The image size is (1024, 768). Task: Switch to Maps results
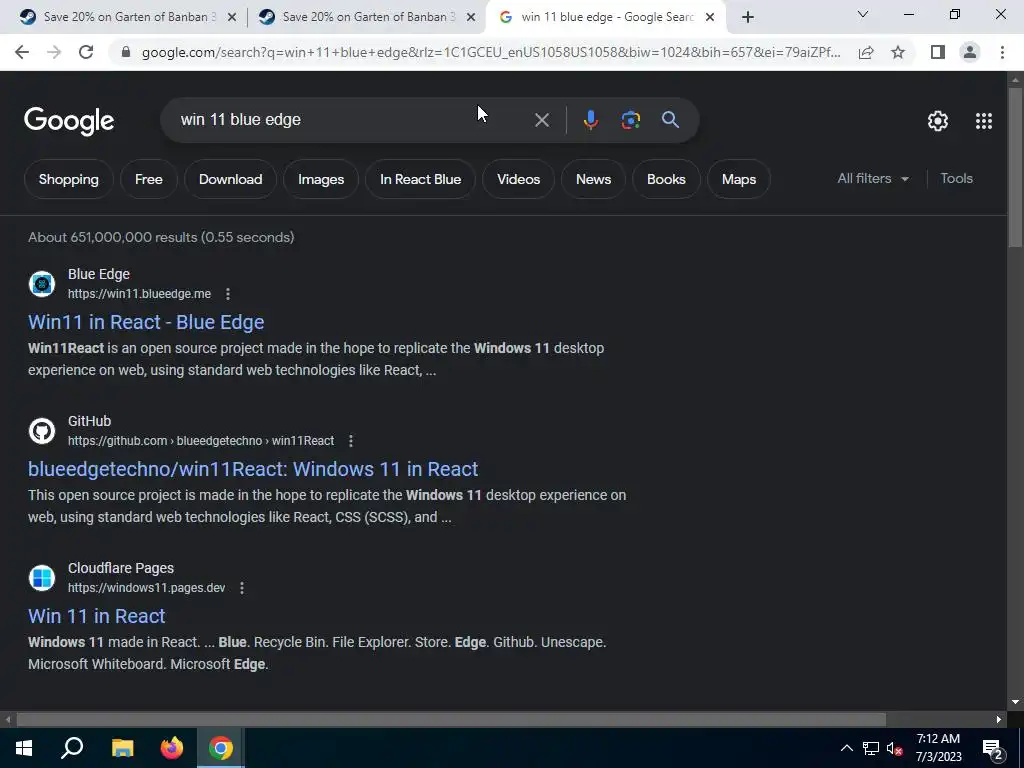[x=739, y=179]
